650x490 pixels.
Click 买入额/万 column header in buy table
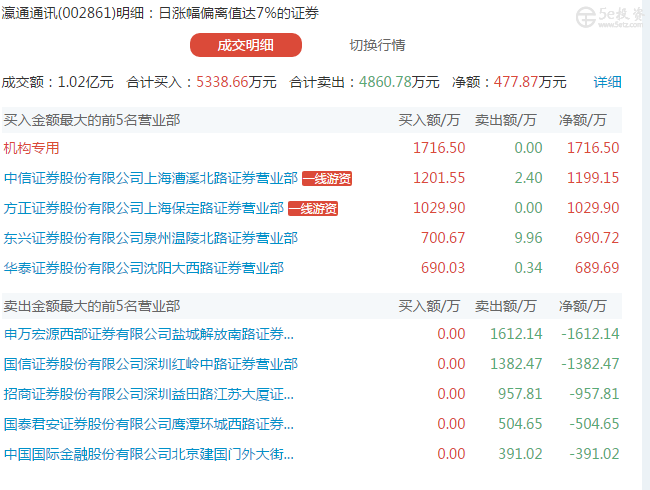429,120
